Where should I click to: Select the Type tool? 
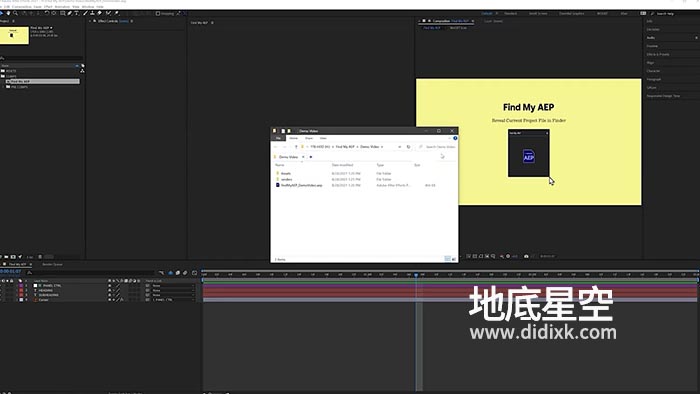pos(77,13)
